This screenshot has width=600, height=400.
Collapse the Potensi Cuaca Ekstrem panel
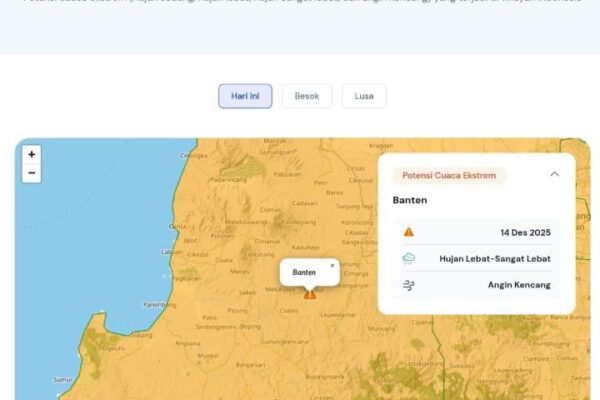pyautogui.click(x=555, y=174)
